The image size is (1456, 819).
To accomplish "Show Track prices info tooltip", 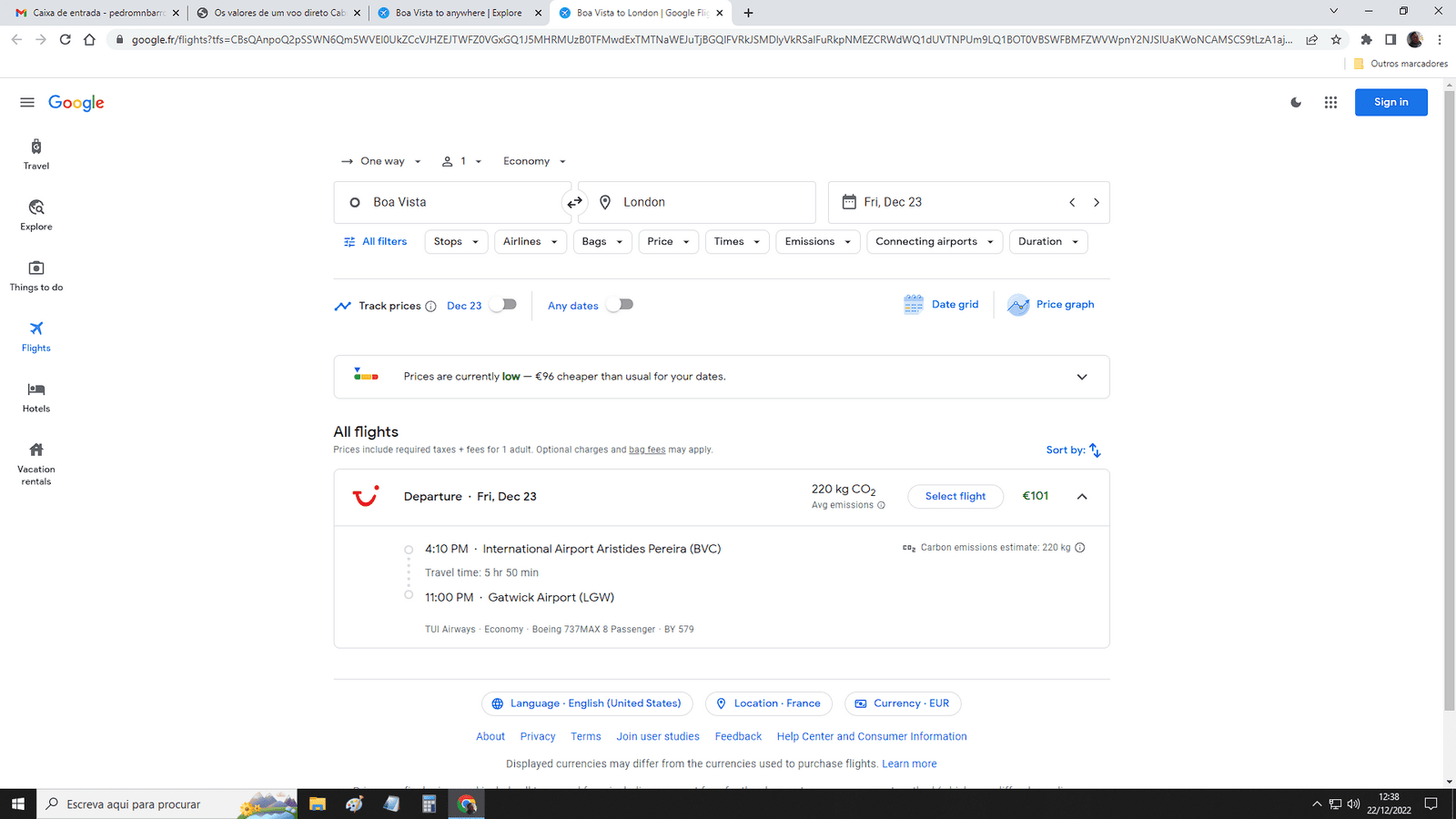I will pyautogui.click(x=430, y=307).
